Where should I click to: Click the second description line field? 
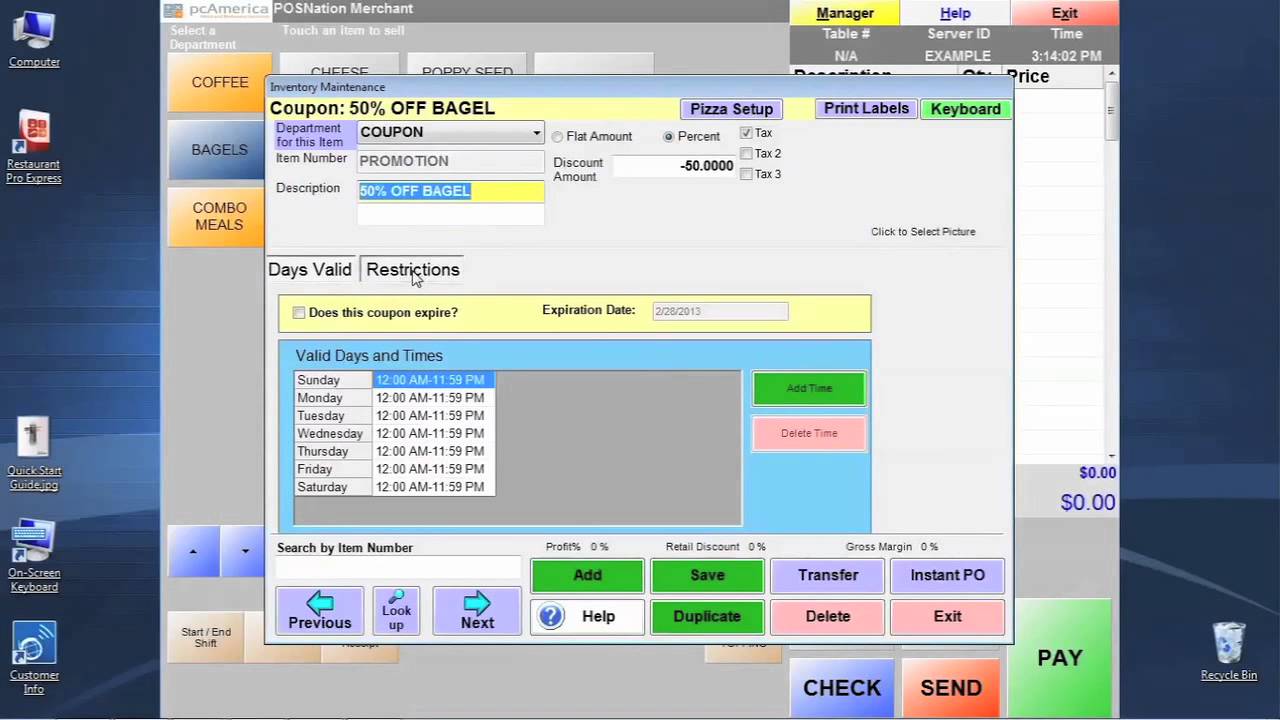coord(451,214)
